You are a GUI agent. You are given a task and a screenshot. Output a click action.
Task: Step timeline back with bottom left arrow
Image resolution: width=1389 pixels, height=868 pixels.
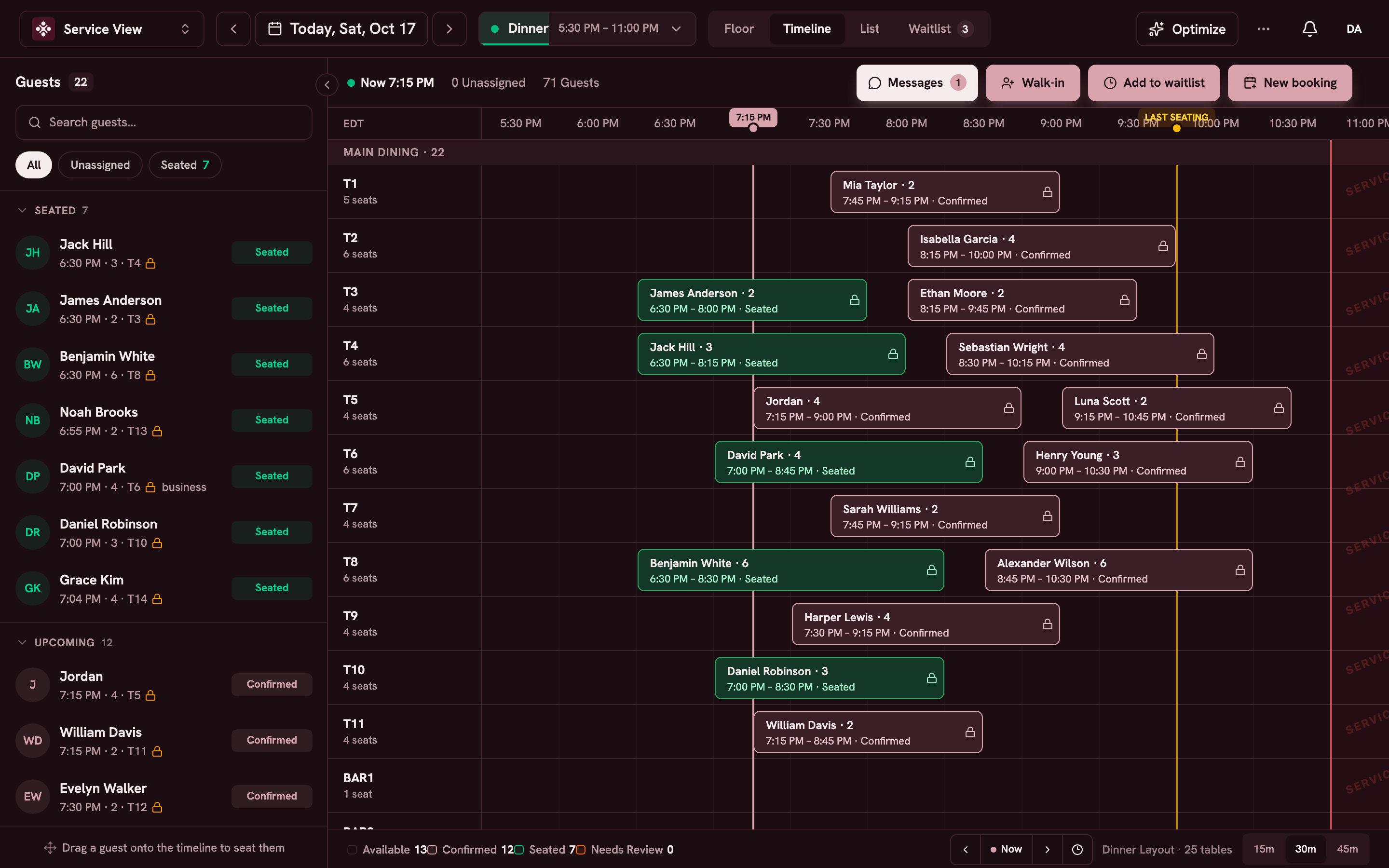click(966, 849)
